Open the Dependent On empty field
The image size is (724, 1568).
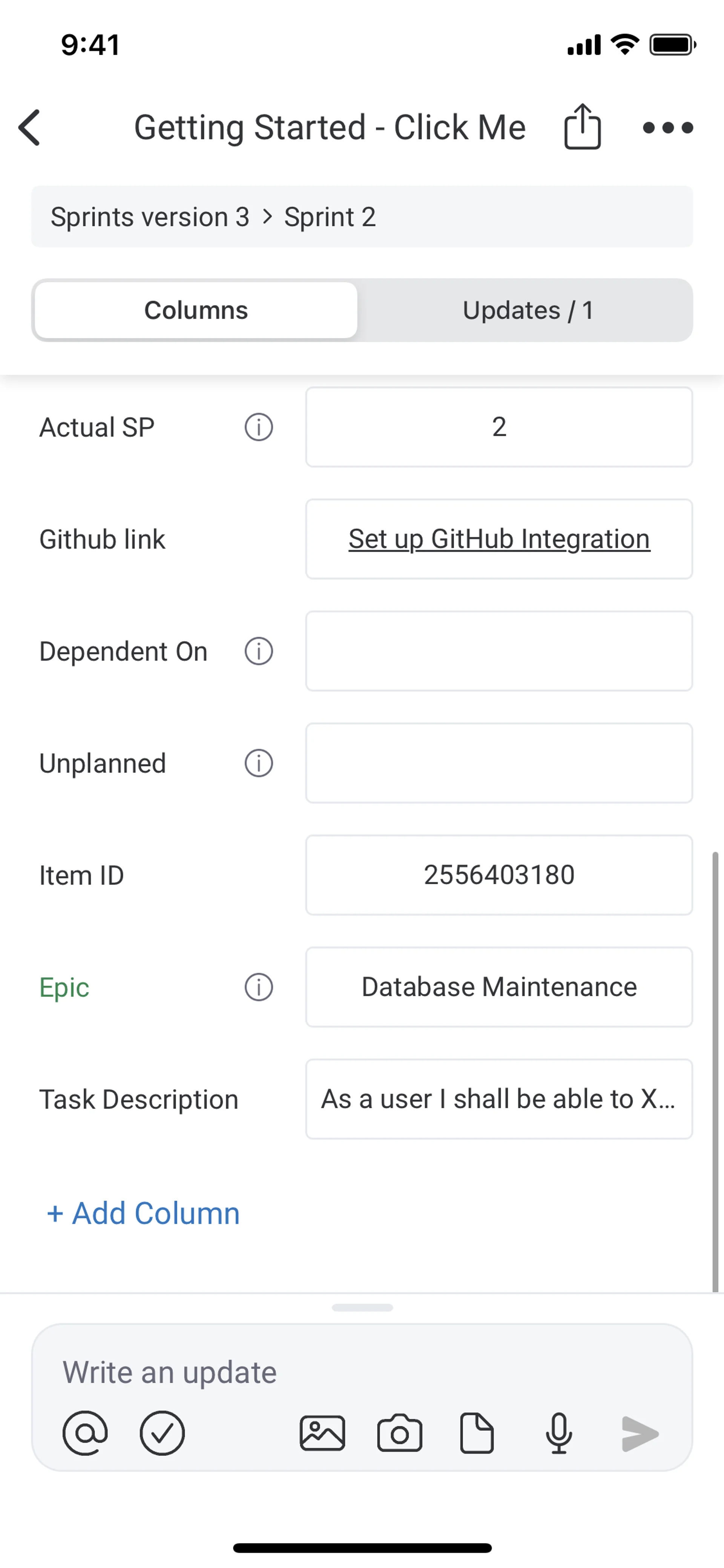coord(499,651)
